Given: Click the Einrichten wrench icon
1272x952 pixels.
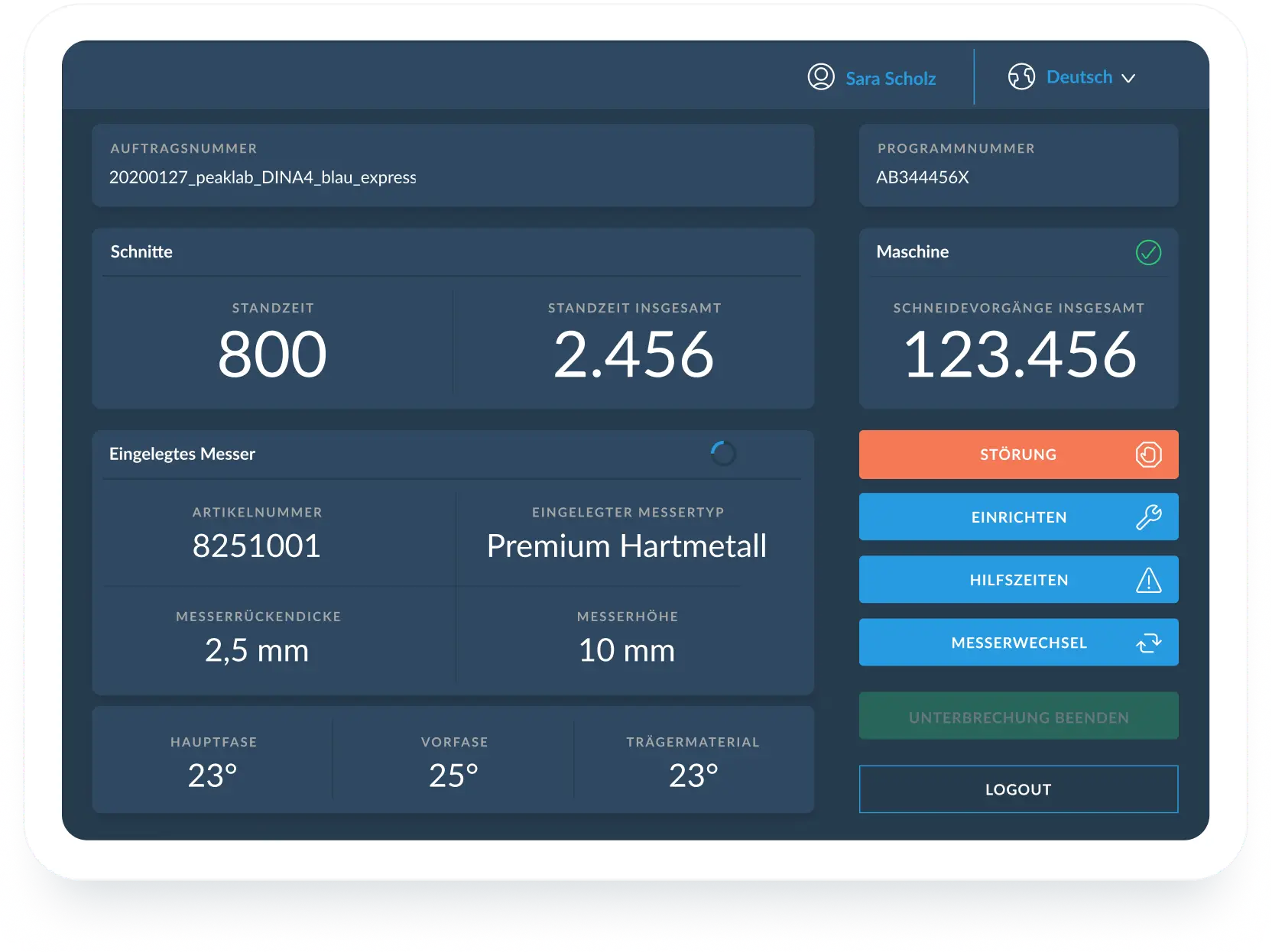Looking at the screenshot, I should 1148,517.
